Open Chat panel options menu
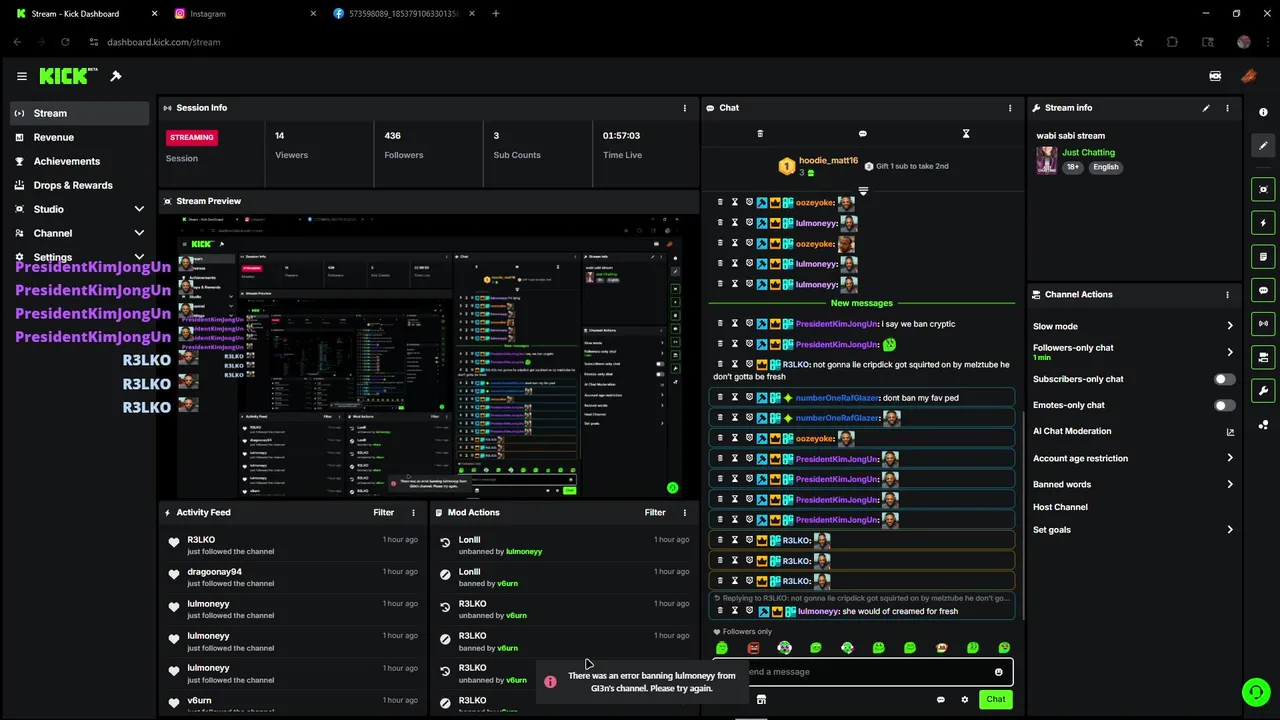 click(x=1010, y=108)
